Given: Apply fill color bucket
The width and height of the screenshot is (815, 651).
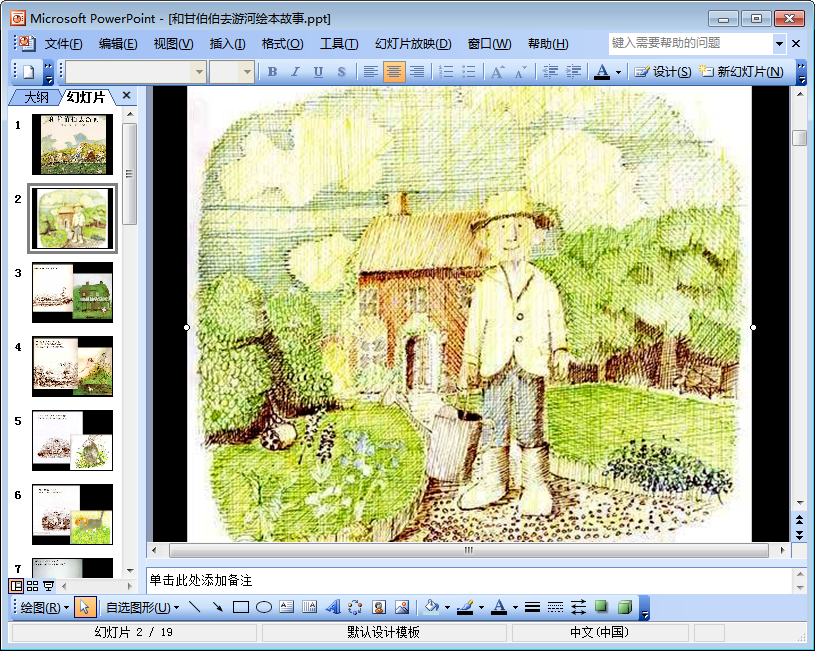Looking at the screenshot, I should click(x=431, y=607).
